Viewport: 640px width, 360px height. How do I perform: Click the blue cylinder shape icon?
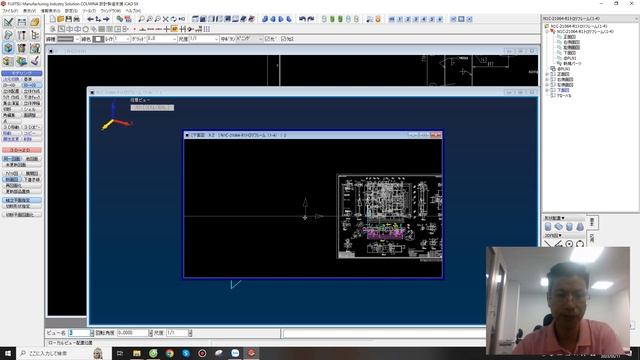pos(548,227)
